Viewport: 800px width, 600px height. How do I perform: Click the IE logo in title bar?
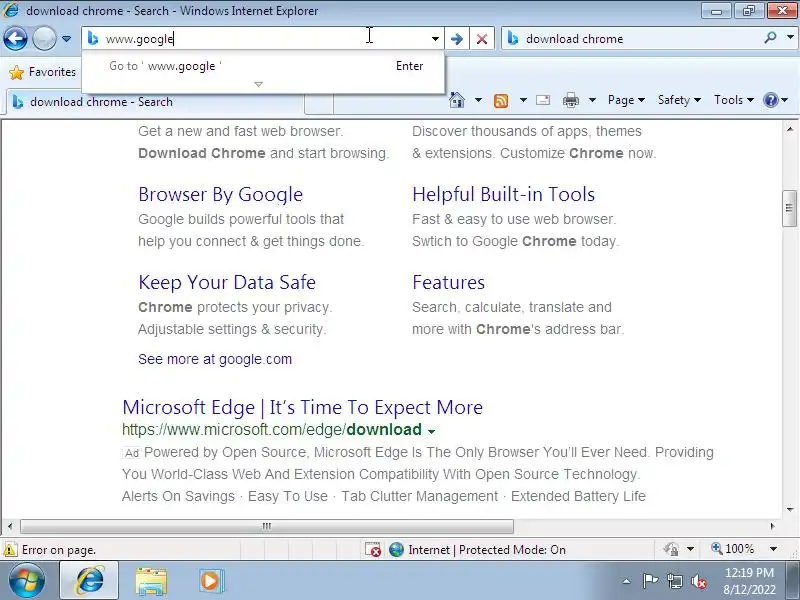[x=11, y=10]
